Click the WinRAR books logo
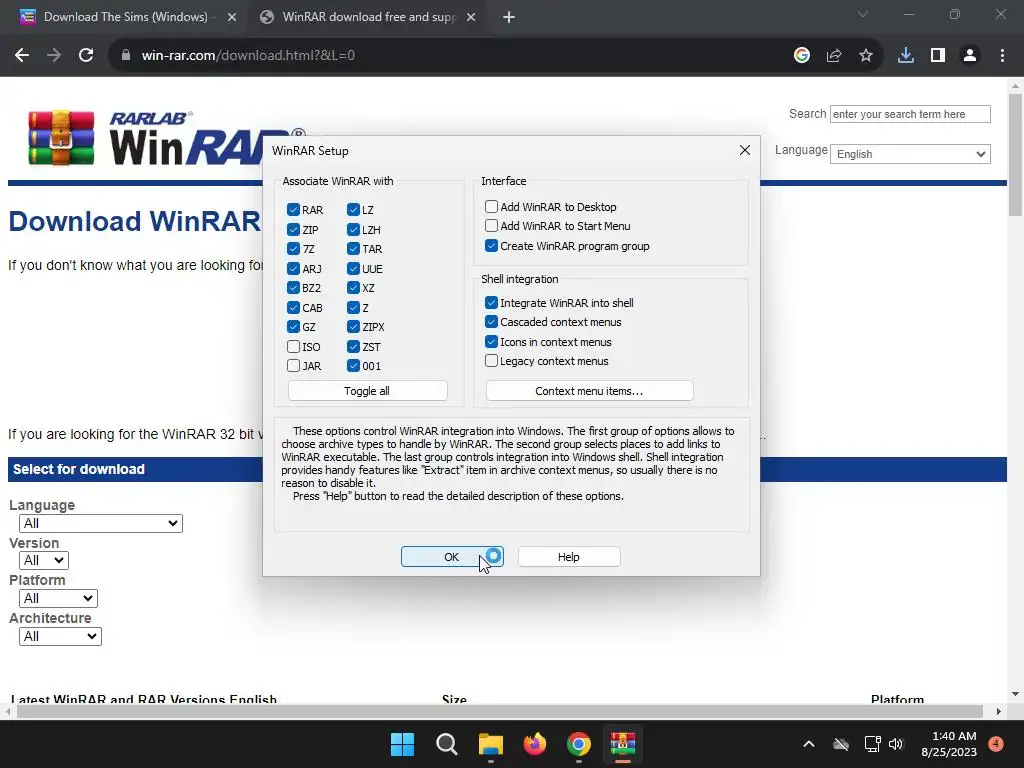The image size is (1024, 768). coord(61,138)
